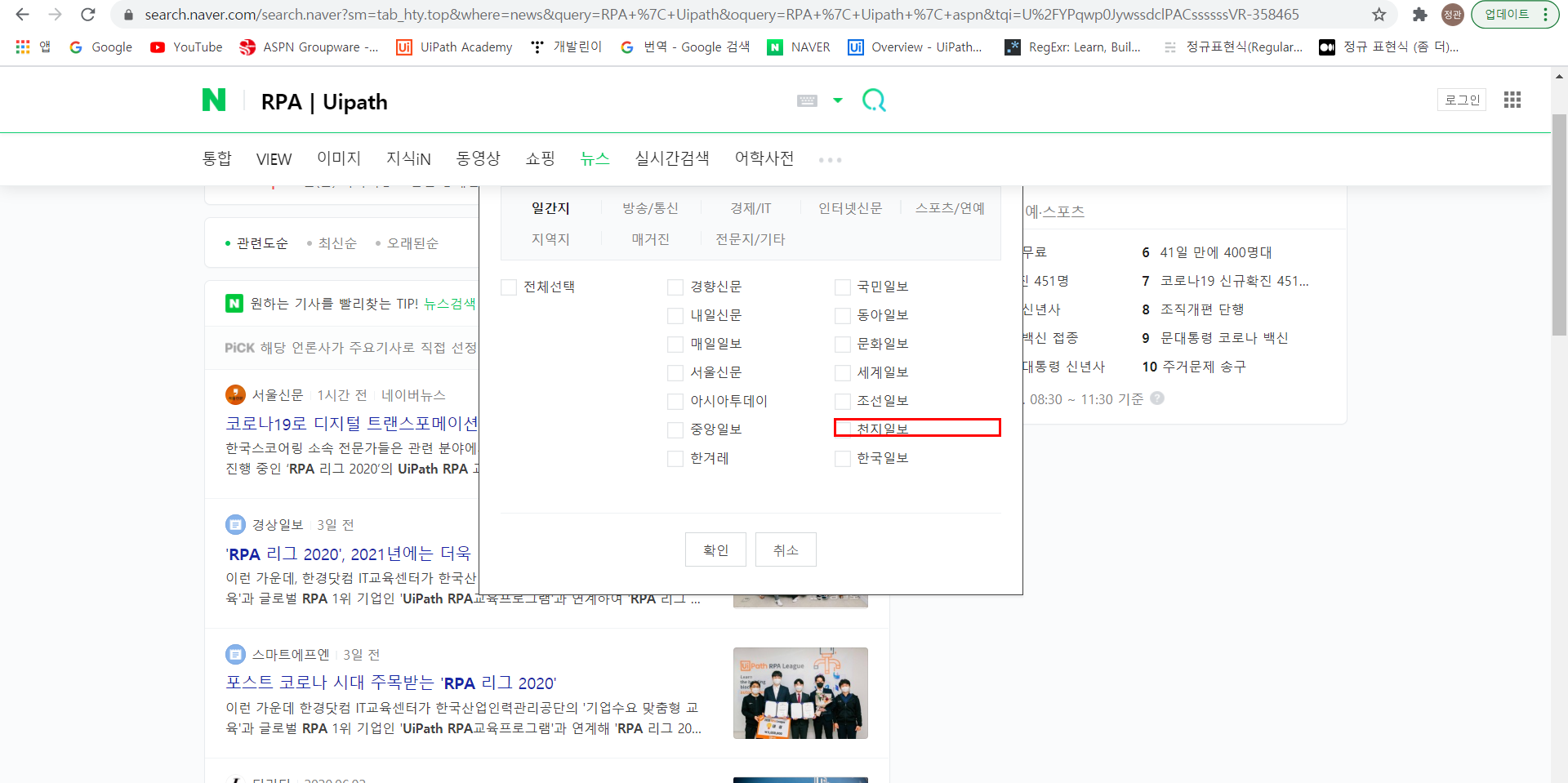
Task: Click the Naver search magnifier button
Action: [x=874, y=100]
